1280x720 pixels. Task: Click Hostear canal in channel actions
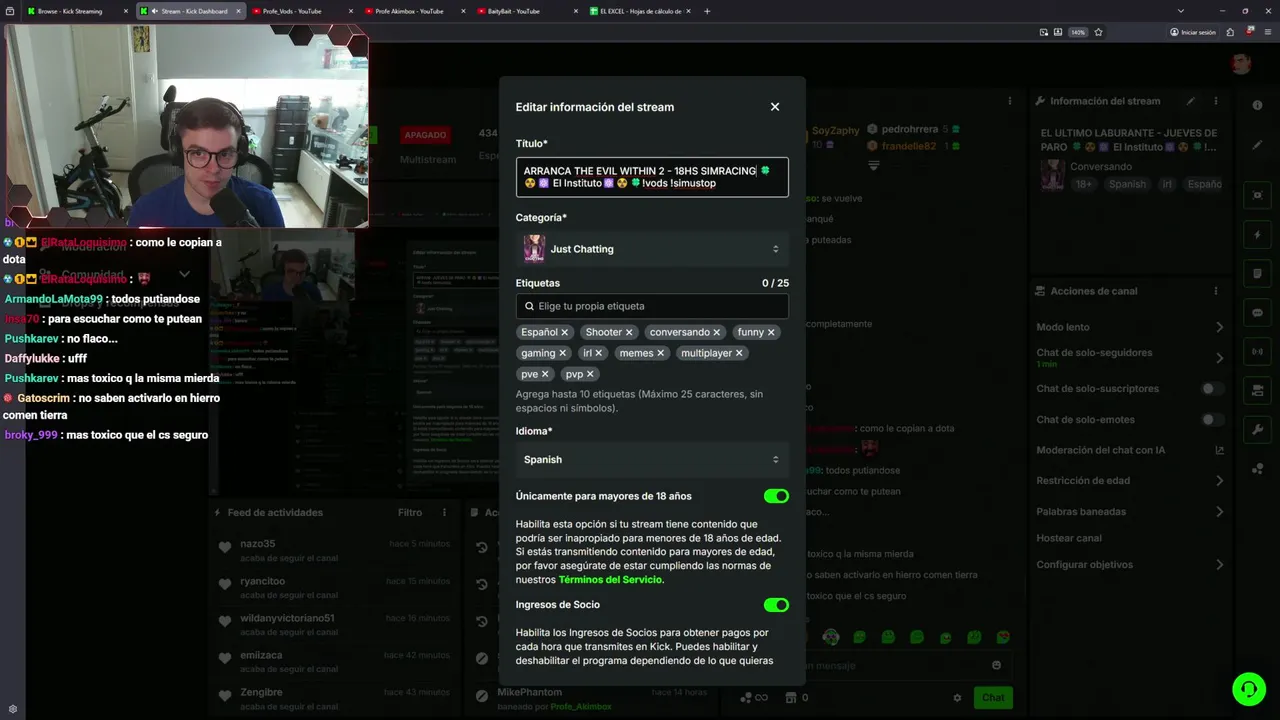(1069, 538)
